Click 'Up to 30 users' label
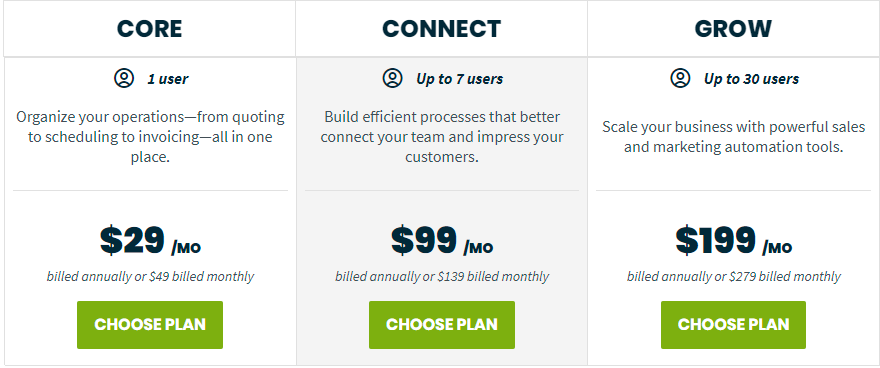 click(751, 79)
